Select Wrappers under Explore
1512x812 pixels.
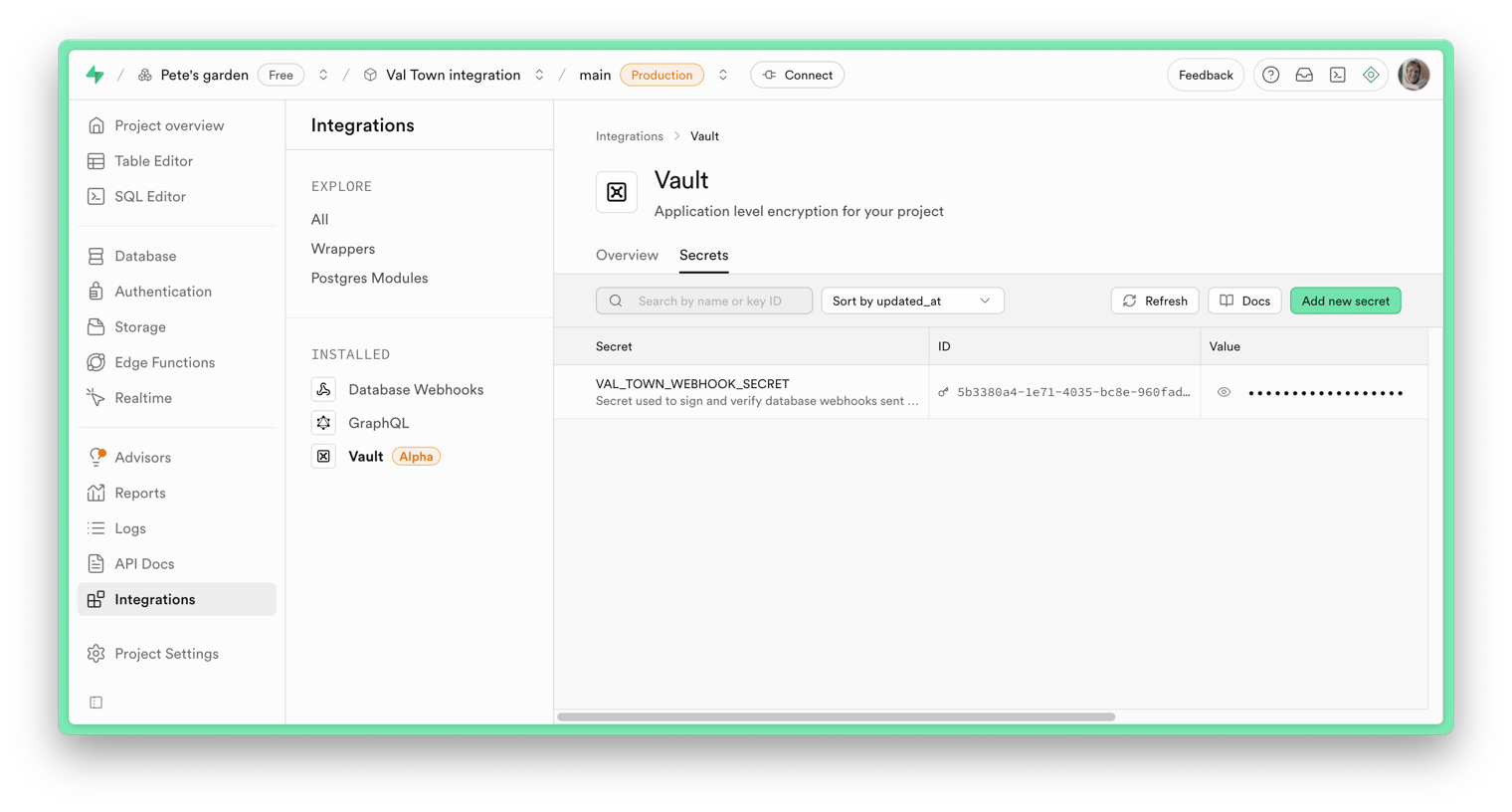343,249
